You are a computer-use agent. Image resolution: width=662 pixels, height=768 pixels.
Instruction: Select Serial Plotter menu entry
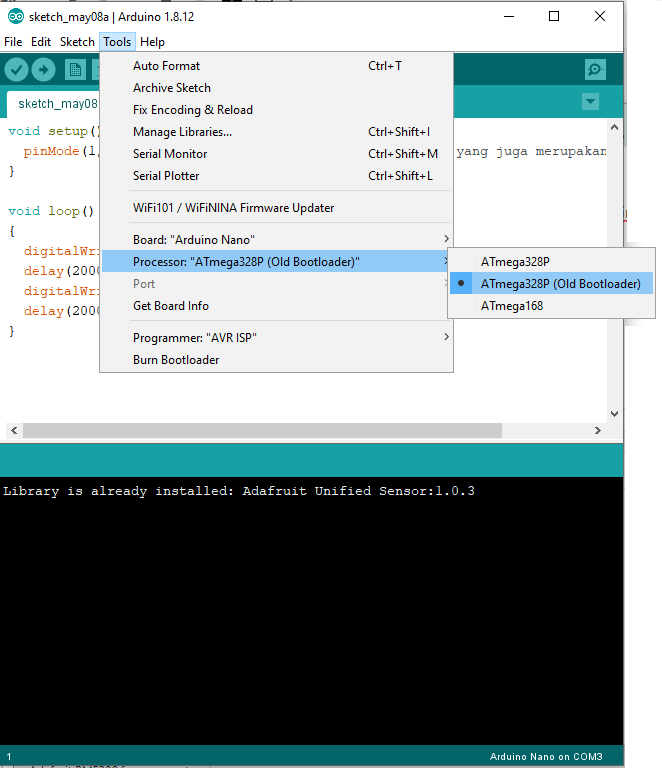coord(276,176)
